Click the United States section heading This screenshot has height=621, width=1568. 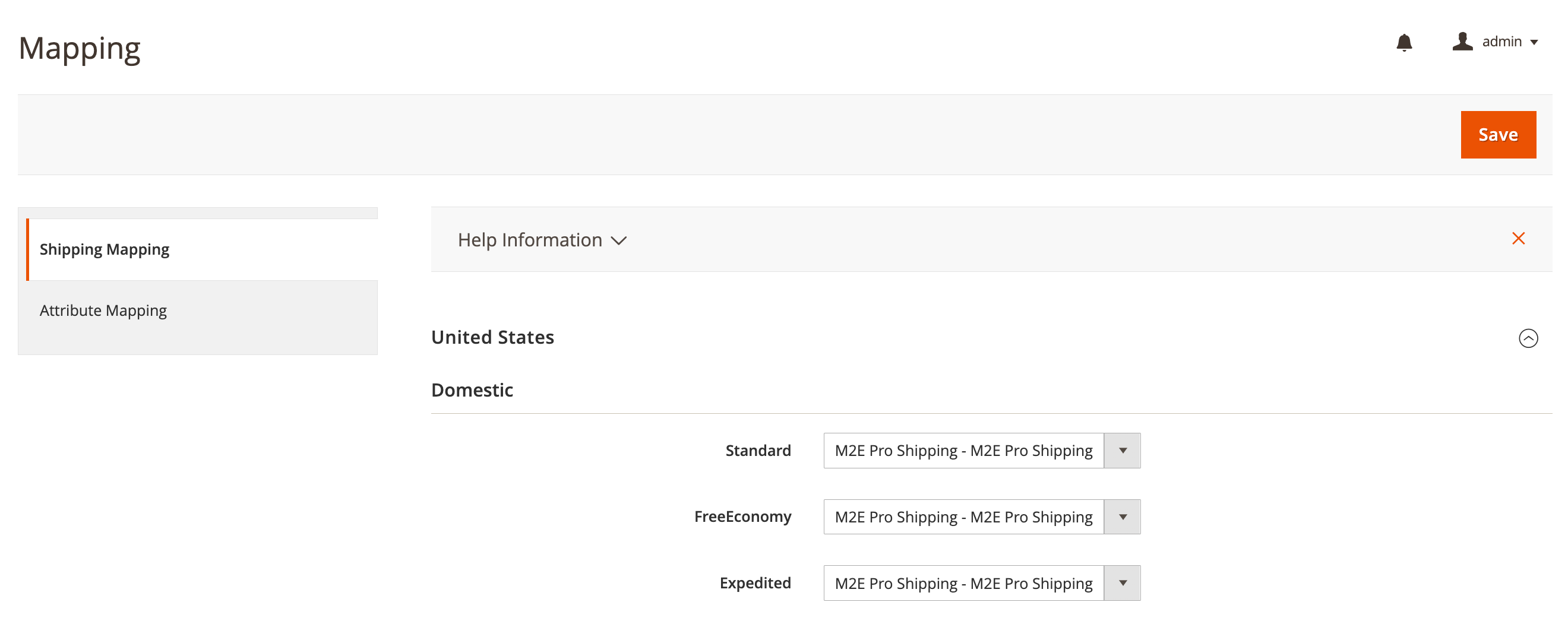pyautogui.click(x=492, y=337)
